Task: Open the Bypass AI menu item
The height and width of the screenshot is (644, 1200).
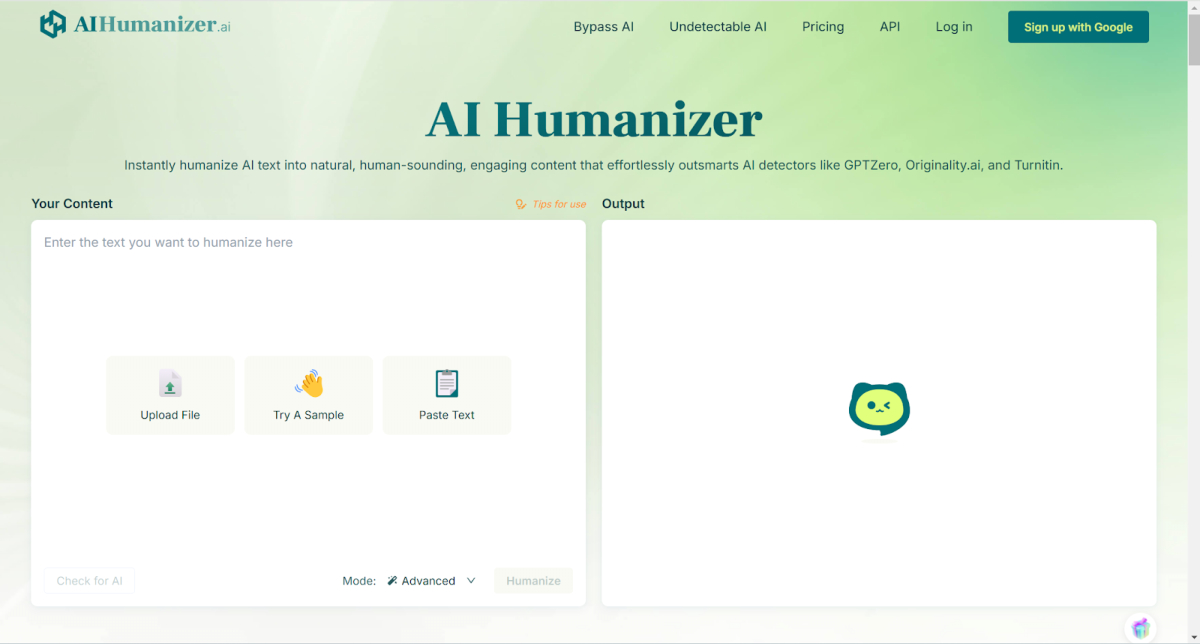Action: tap(603, 27)
